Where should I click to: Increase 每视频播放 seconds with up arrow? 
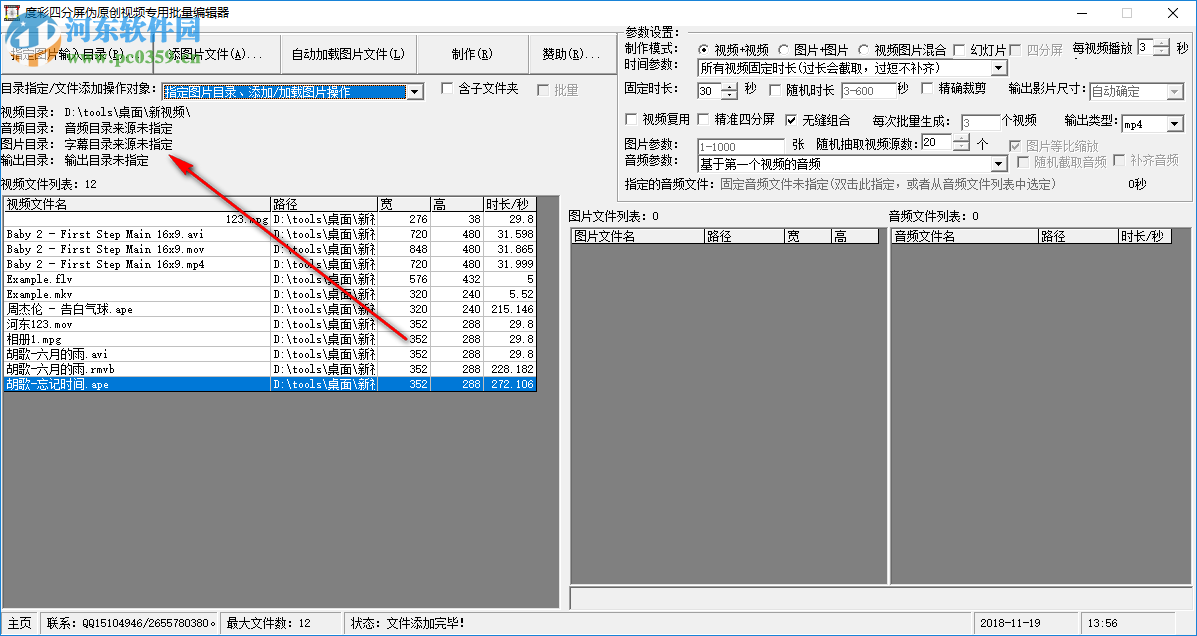[x=1161, y=44]
